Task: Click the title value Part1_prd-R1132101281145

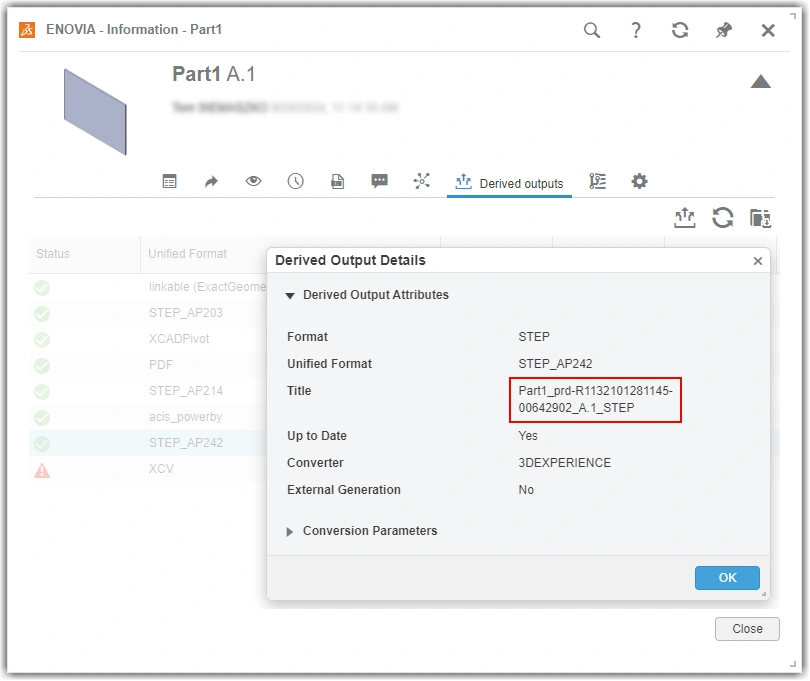Action: point(595,399)
